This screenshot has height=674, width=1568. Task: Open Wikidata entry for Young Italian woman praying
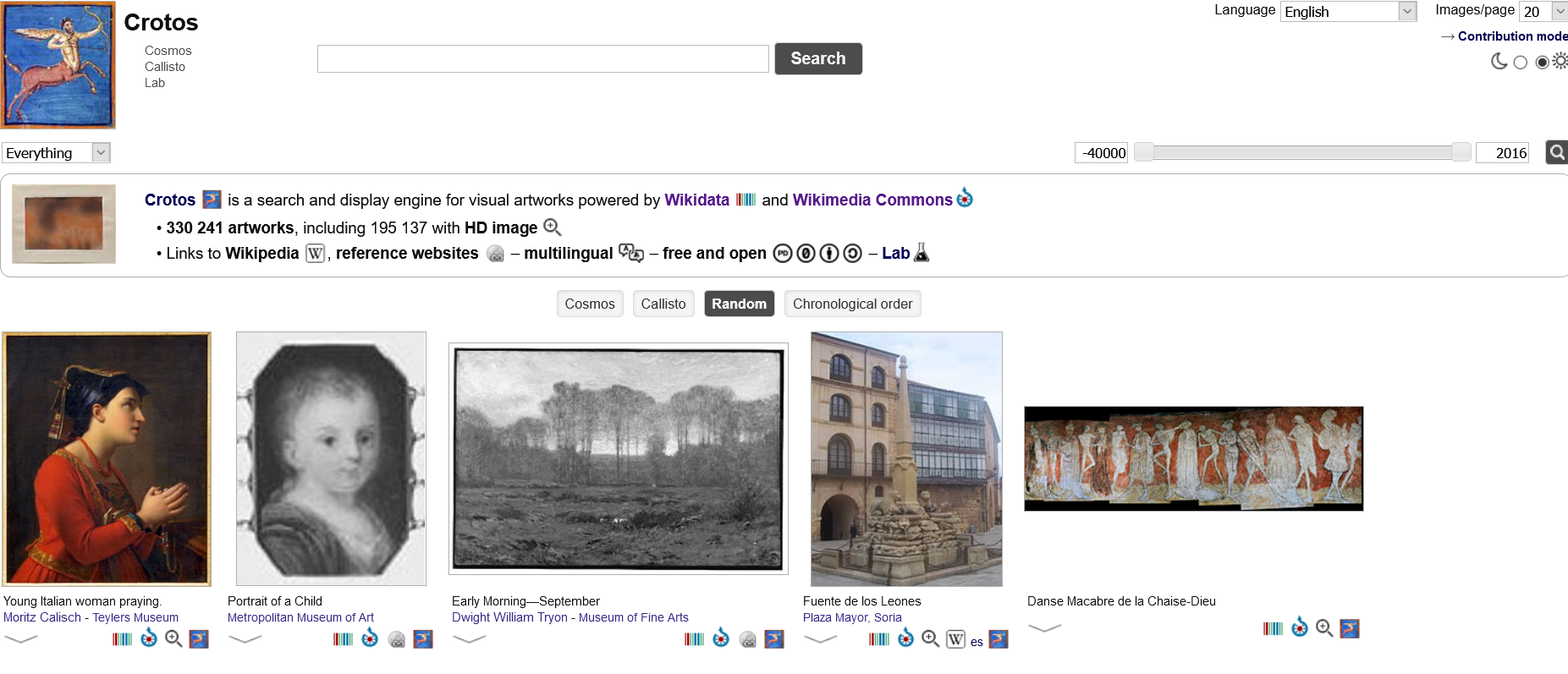(x=123, y=638)
